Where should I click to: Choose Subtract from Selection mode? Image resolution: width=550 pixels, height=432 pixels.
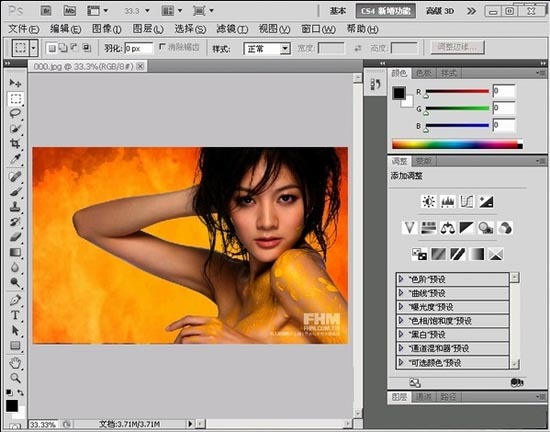[x=75, y=48]
